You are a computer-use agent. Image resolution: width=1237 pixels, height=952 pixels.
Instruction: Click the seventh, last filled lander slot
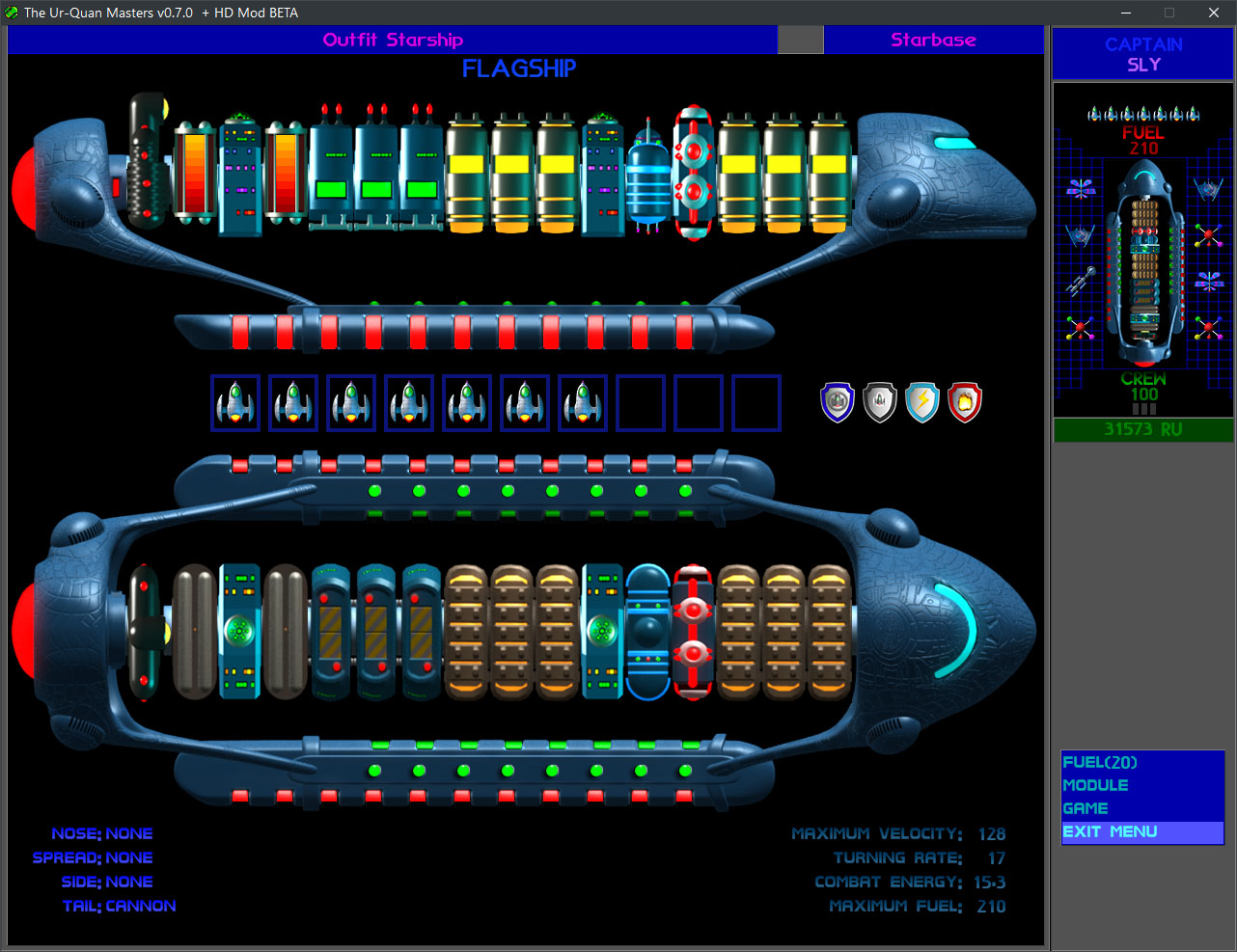pos(583,402)
